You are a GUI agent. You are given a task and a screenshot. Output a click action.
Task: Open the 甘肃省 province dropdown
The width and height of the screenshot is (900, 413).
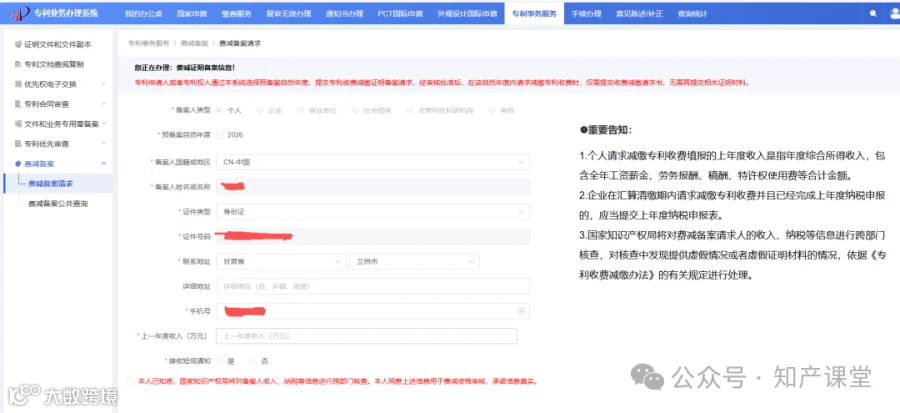(281, 261)
